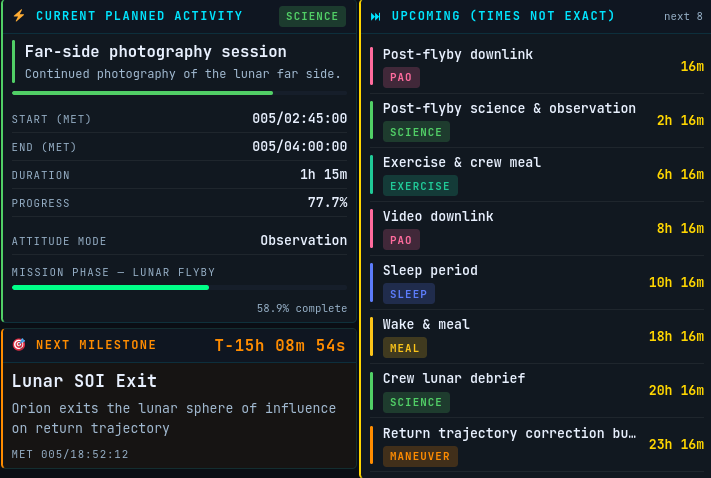Click the 'MET 005/18:52:12' milestone time
This screenshot has height=478, width=711.
click(70, 454)
